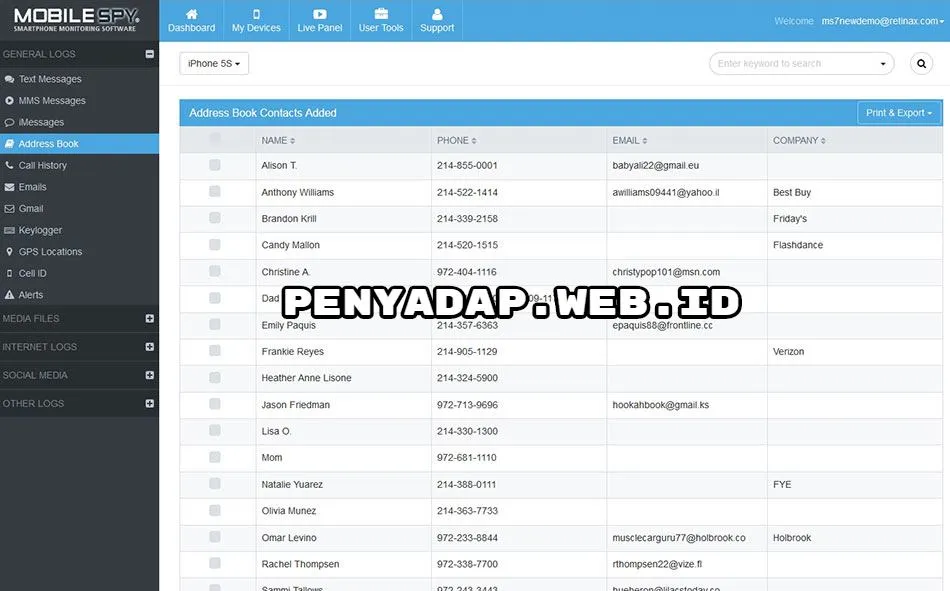This screenshot has height=591, width=950.
Task: Expand the Internet Logs section
Action: (149, 347)
